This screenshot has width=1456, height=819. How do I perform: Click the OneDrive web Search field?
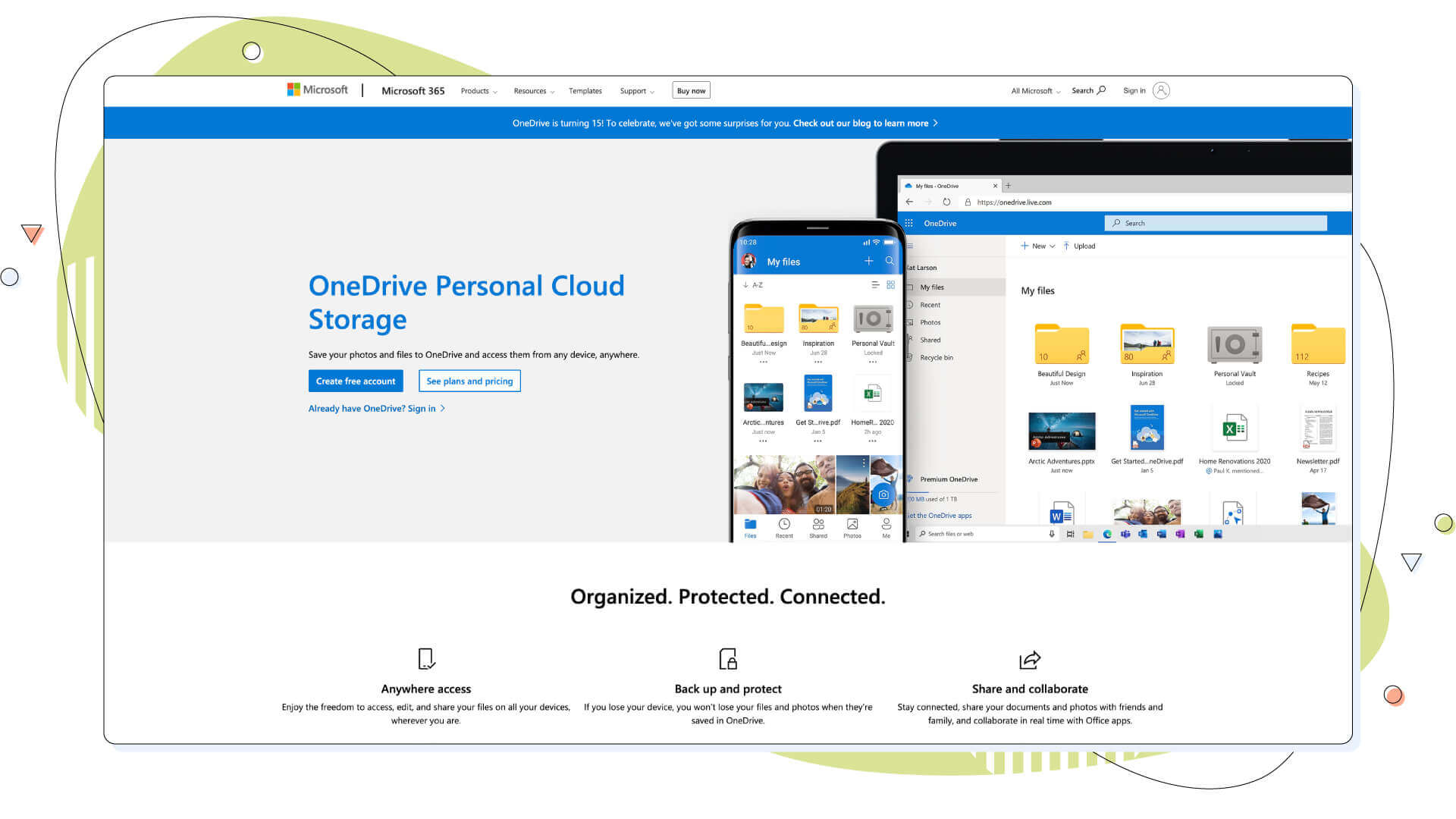click(1216, 223)
